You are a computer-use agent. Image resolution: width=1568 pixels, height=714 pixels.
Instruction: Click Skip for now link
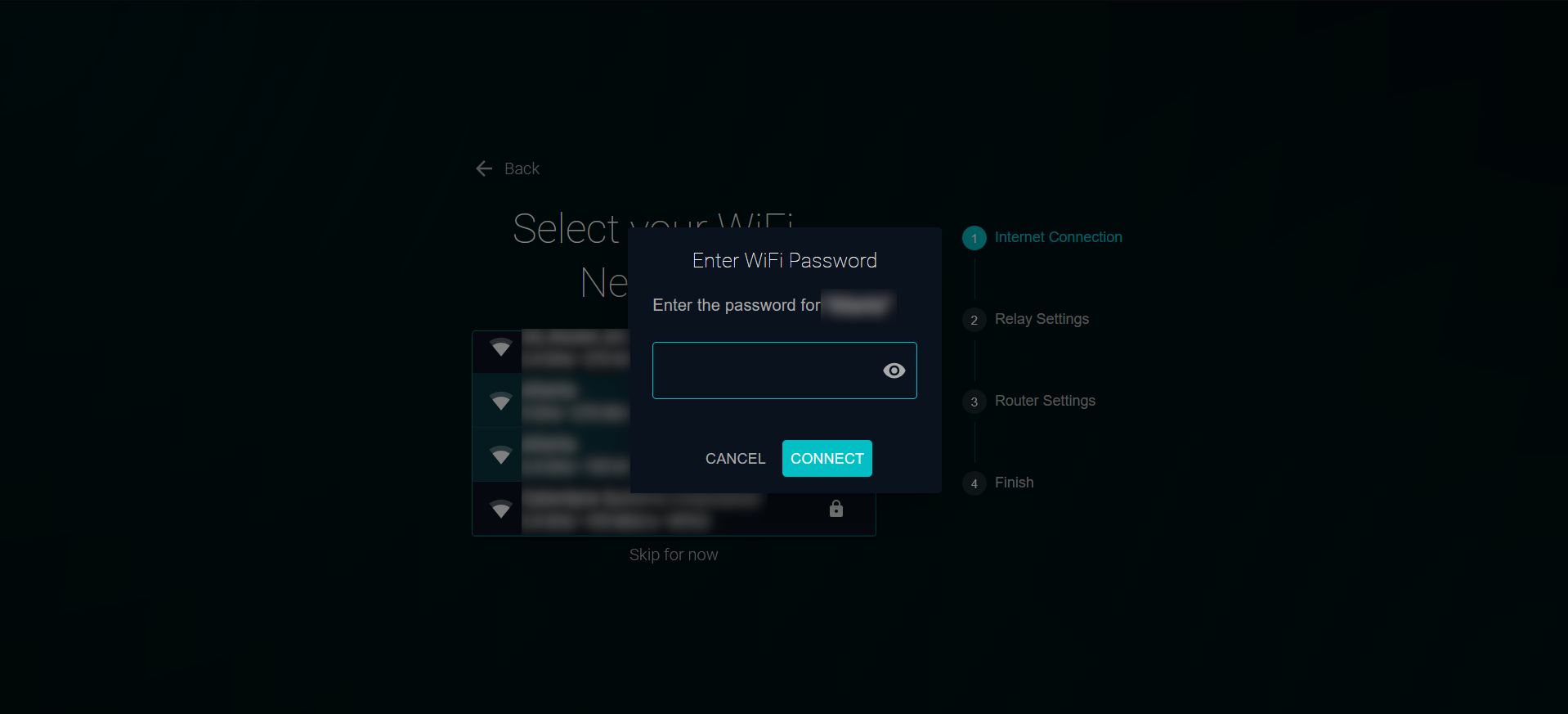coord(674,555)
